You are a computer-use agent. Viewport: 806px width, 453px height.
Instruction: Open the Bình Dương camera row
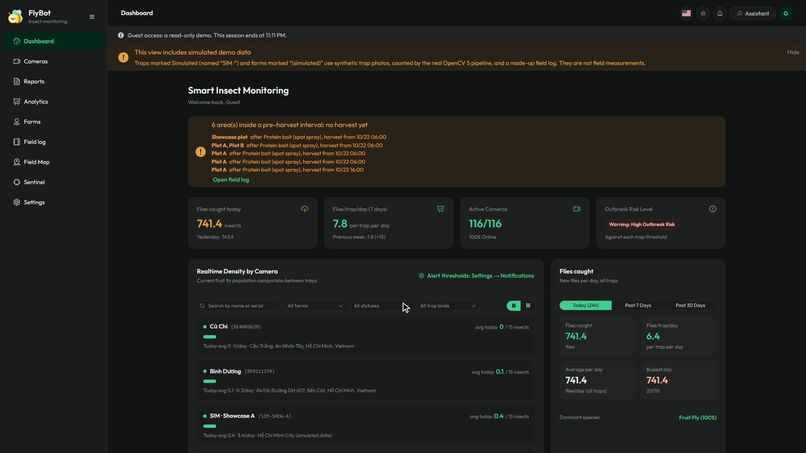[x=366, y=381]
